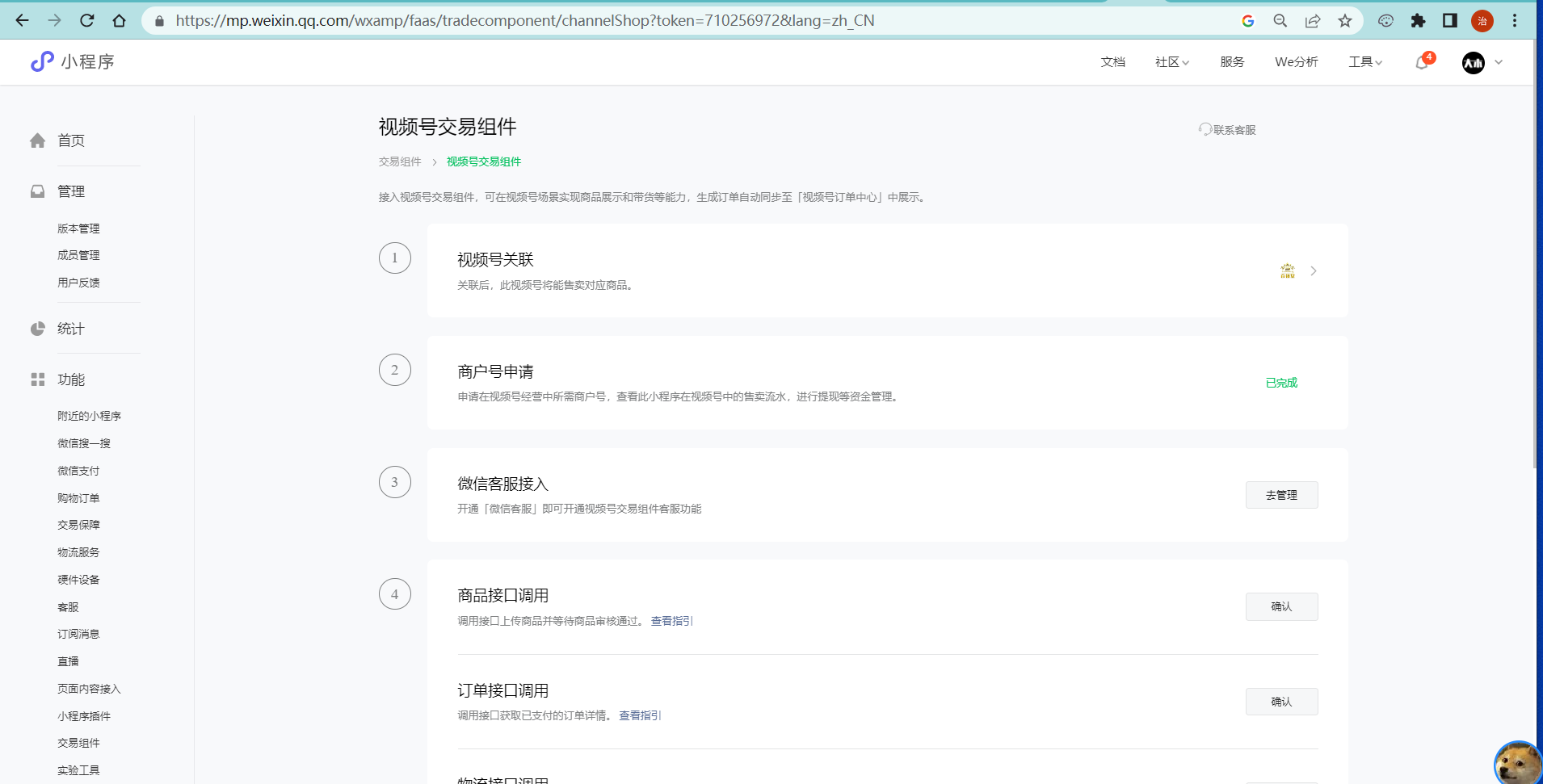Open Google Translate icon in address bar
The height and width of the screenshot is (784, 1543).
tap(1248, 21)
